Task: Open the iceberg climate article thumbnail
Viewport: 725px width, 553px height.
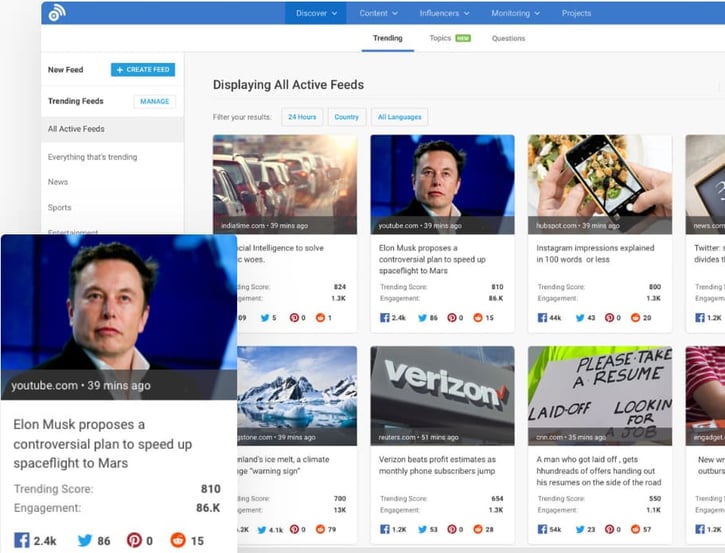Action: pos(297,396)
